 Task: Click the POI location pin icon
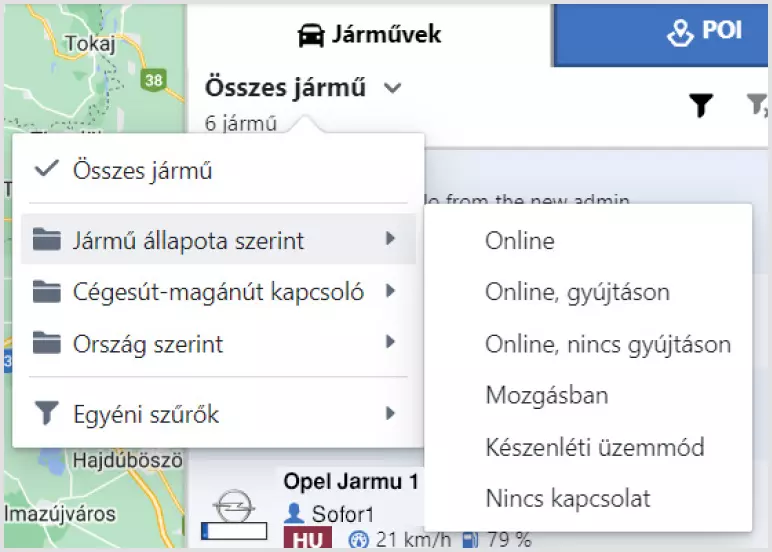pos(680,32)
